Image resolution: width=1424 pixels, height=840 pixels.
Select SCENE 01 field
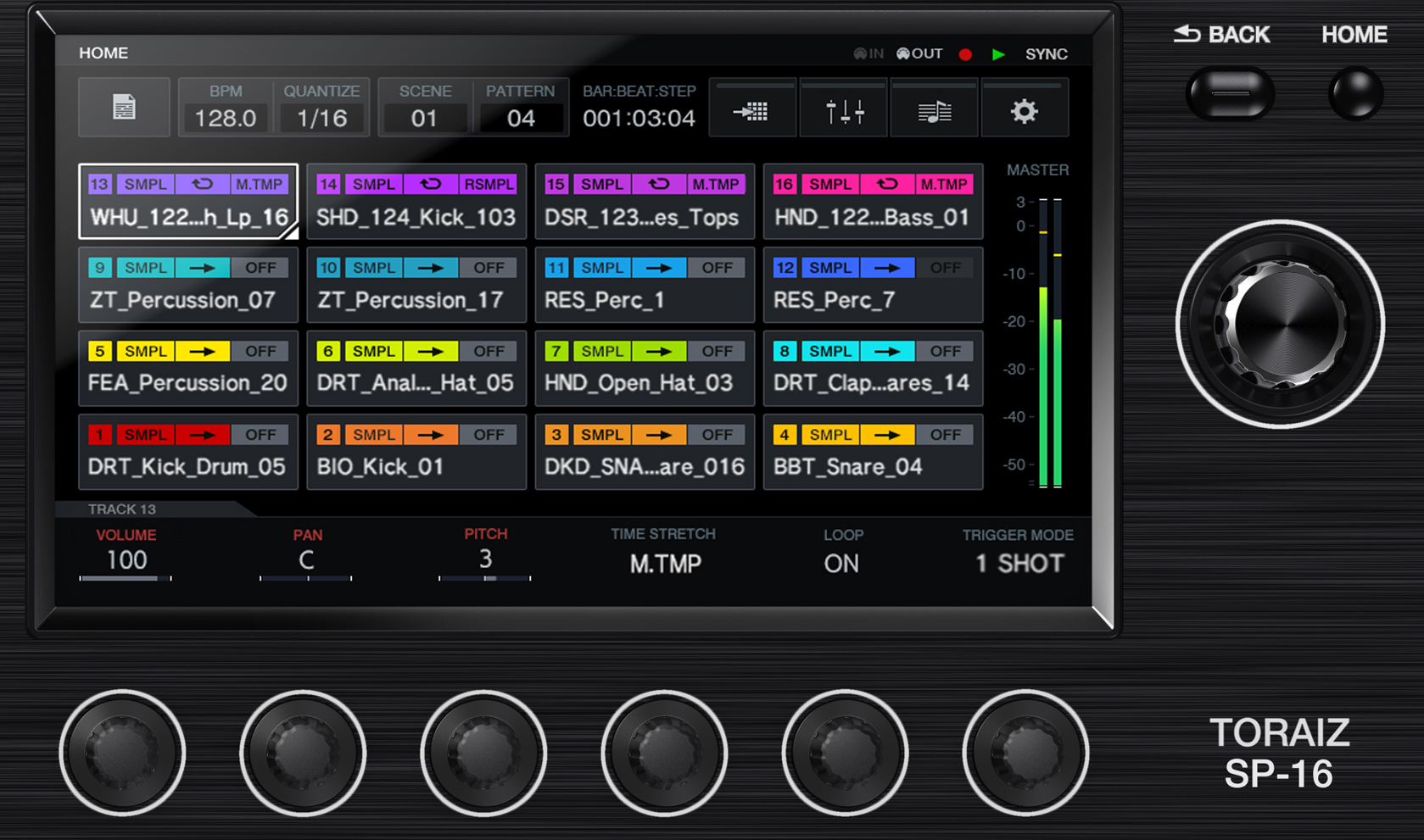click(x=425, y=108)
